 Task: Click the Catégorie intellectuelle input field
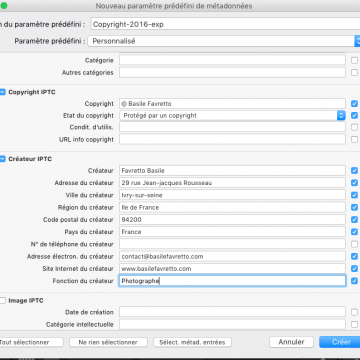click(232, 324)
